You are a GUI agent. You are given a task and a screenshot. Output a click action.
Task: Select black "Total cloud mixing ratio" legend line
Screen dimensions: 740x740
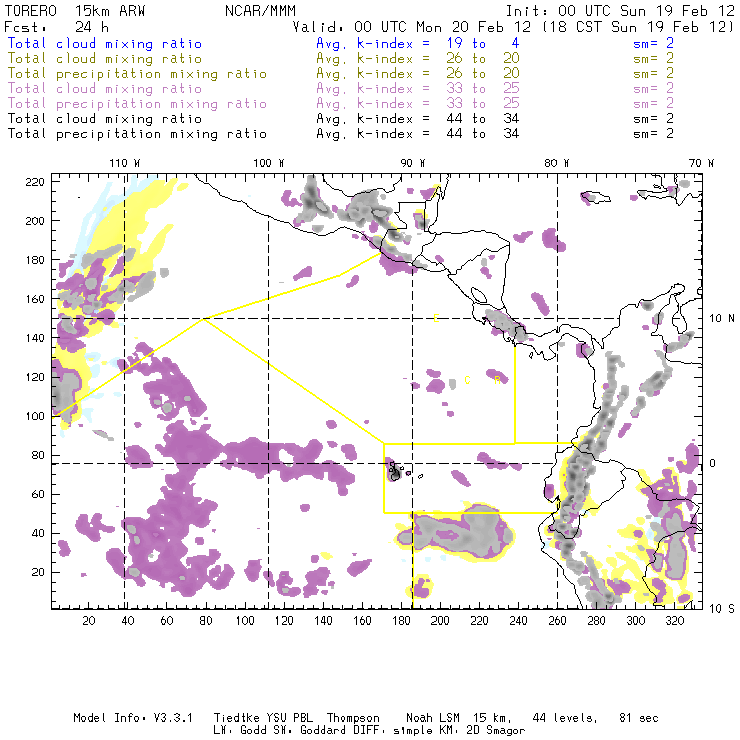pyautogui.click(x=105, y=118)
